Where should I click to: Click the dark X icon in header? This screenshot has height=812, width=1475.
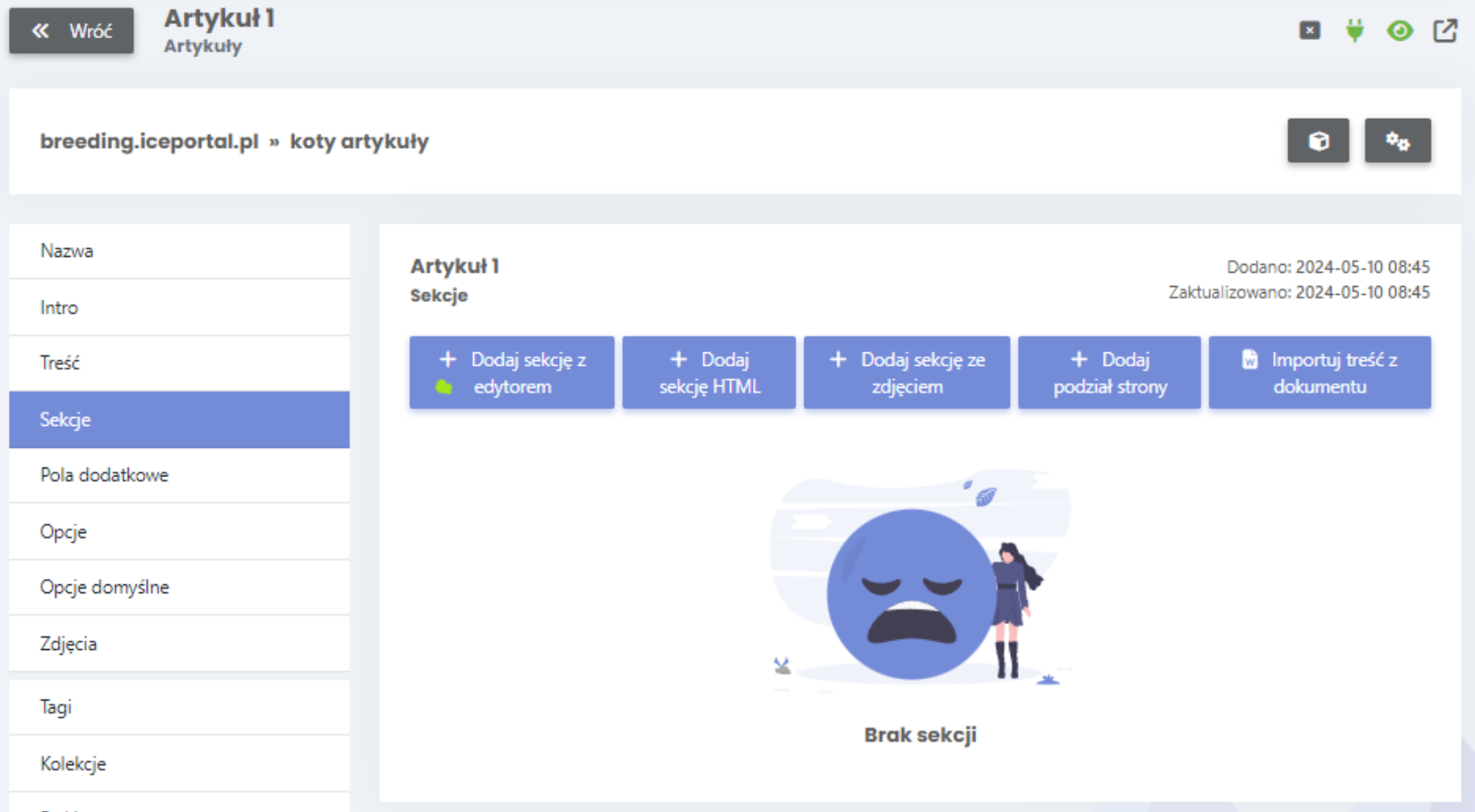pos(1309,31)
